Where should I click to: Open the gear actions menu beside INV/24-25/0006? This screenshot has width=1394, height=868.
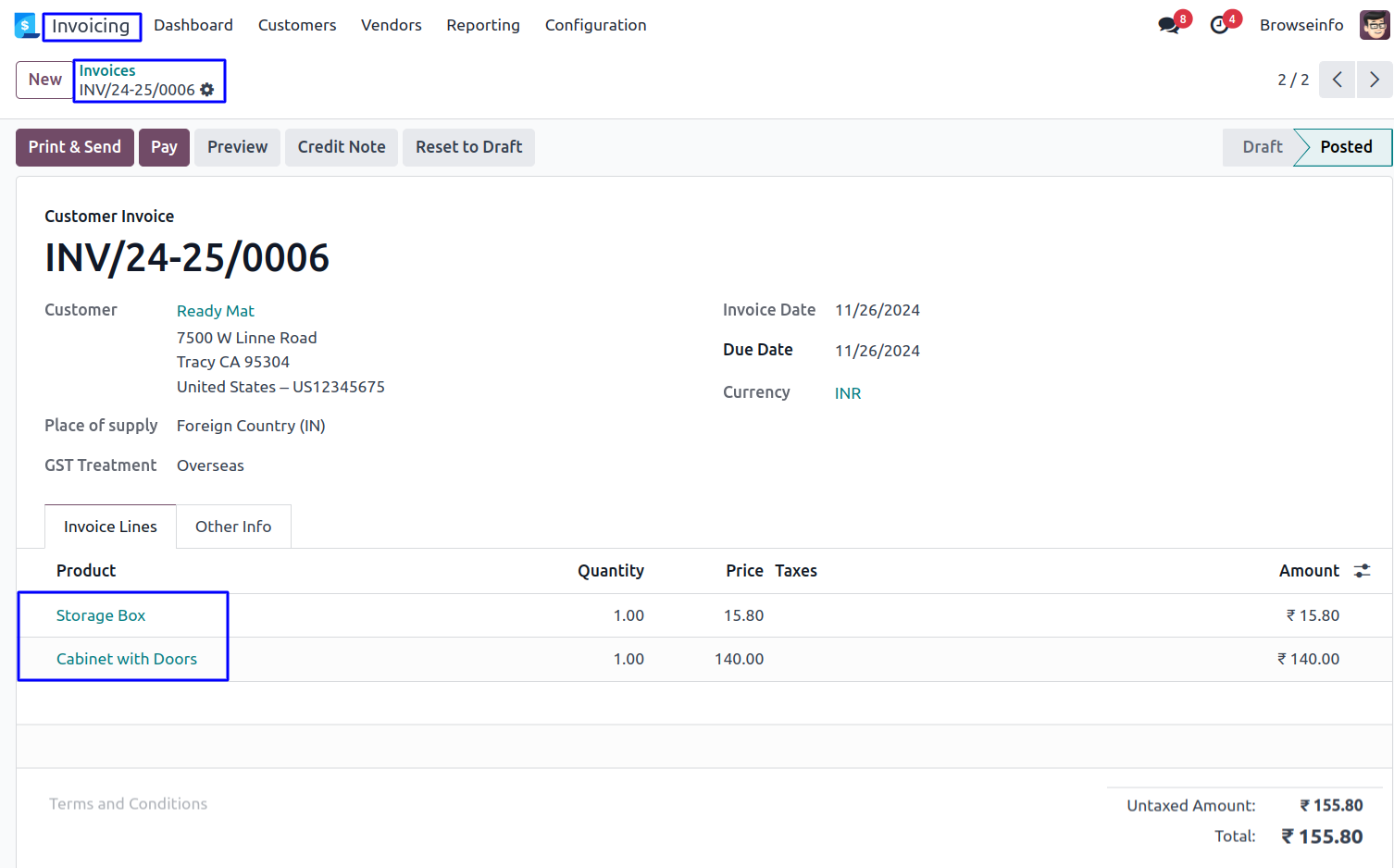click(x=207, y=90)
